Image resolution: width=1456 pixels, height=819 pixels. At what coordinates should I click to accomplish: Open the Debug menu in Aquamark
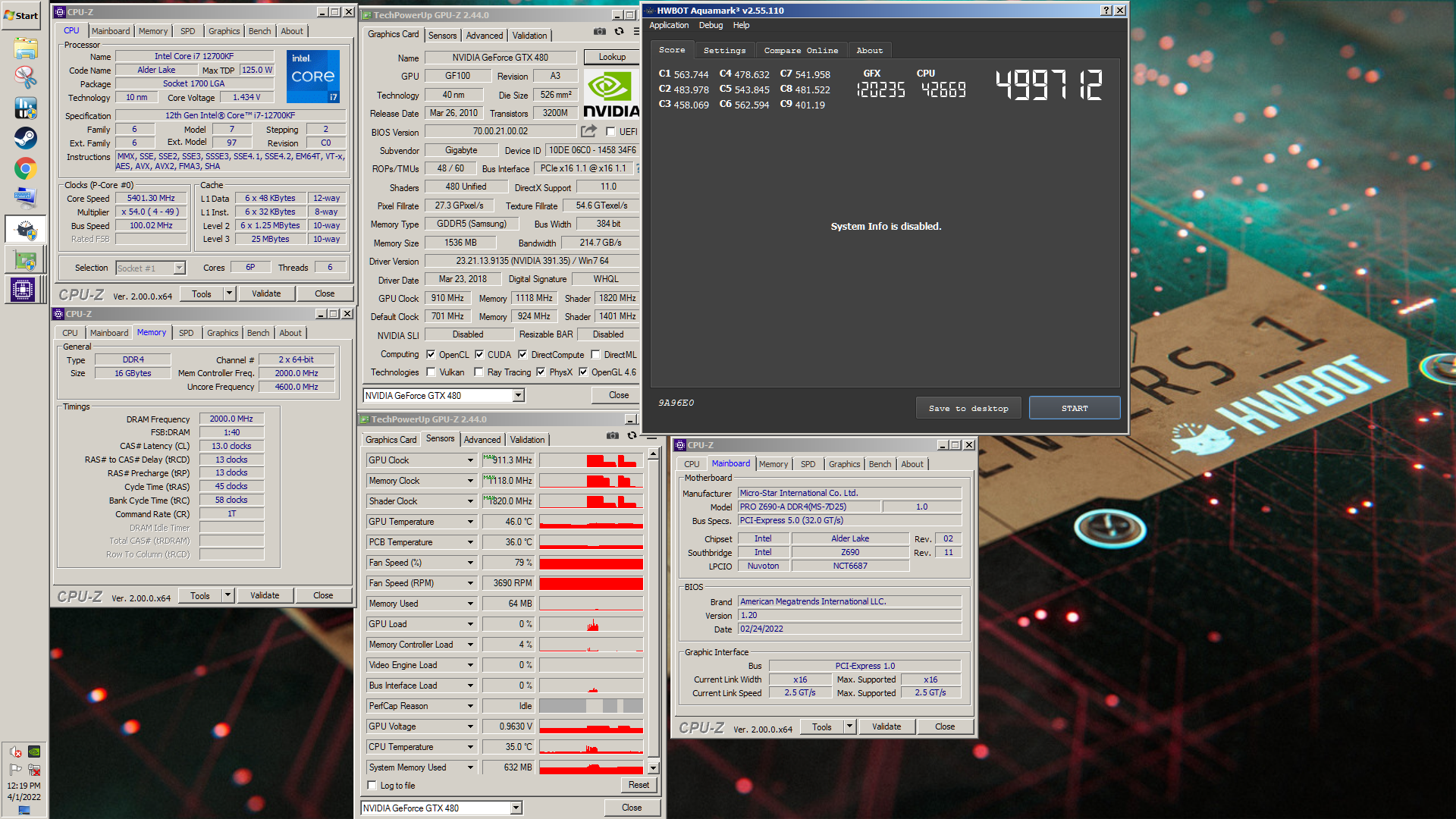pyautogui.click(x=711, y=26)
